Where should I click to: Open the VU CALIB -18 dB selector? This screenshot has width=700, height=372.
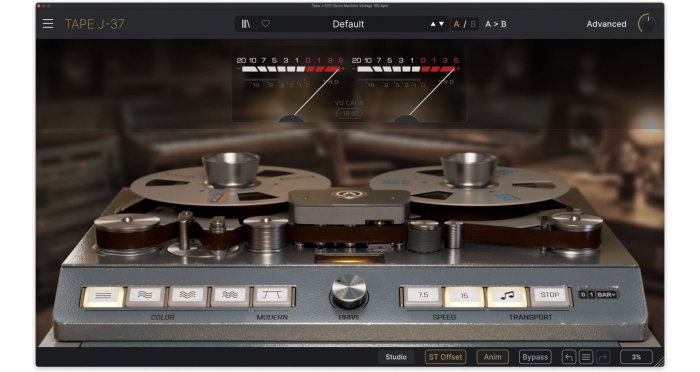pyautogui.click(x=349, y=113)
